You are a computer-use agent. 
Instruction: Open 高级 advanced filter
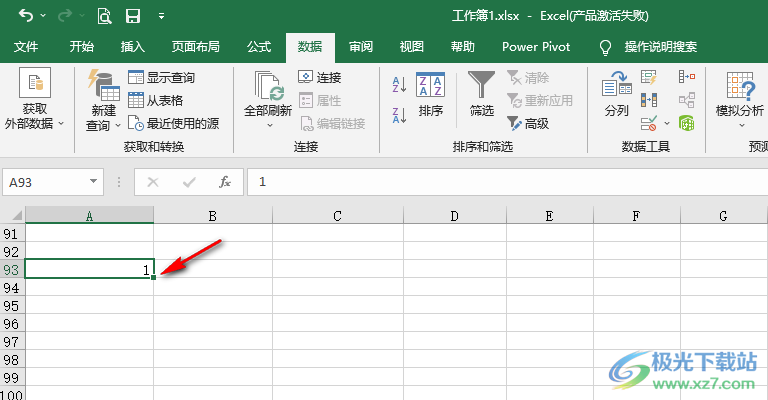[528, 123]
